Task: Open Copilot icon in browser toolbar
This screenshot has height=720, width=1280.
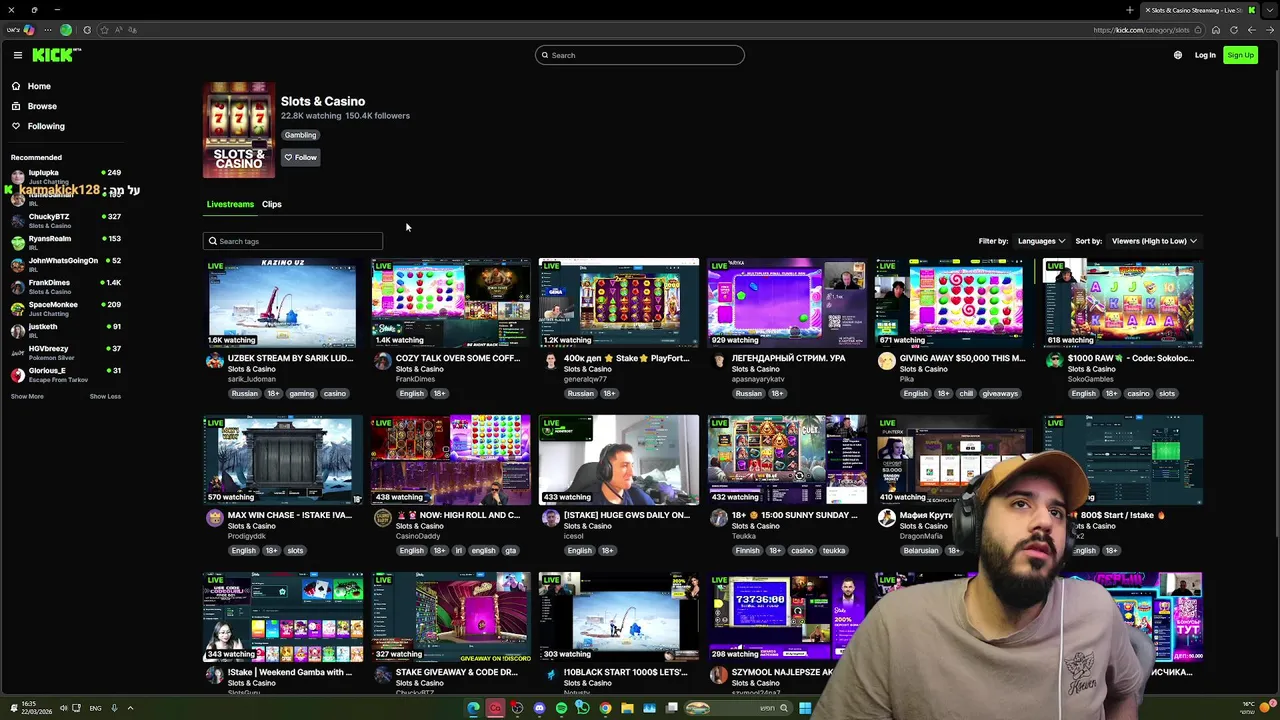Action: 29,30
